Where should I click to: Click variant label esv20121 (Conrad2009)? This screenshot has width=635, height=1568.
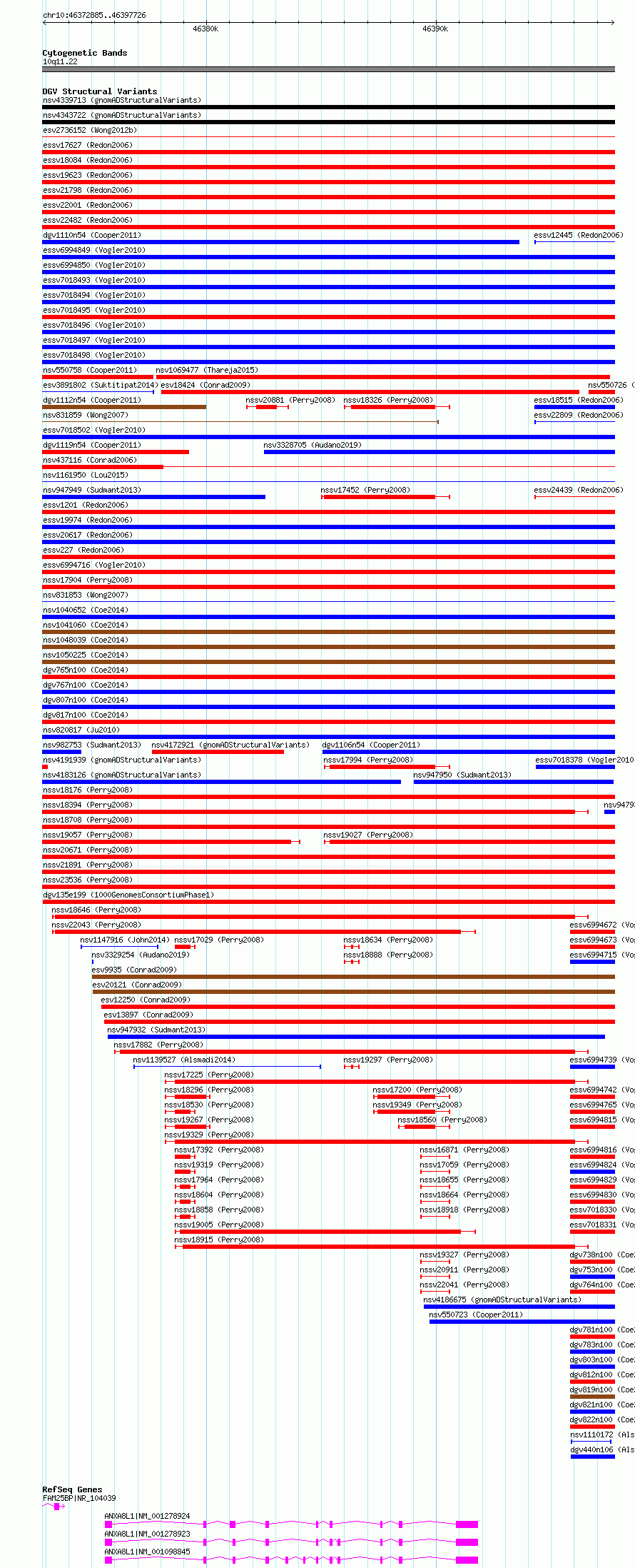(x=137, y=985)
